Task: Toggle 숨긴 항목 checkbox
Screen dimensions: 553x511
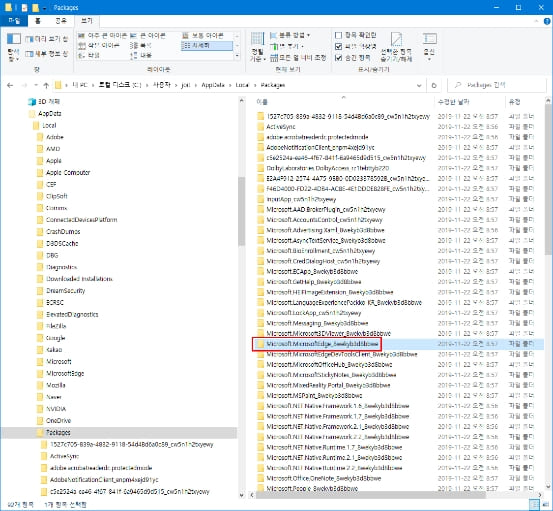Action: pyautogui.click(x=339, y=57)
